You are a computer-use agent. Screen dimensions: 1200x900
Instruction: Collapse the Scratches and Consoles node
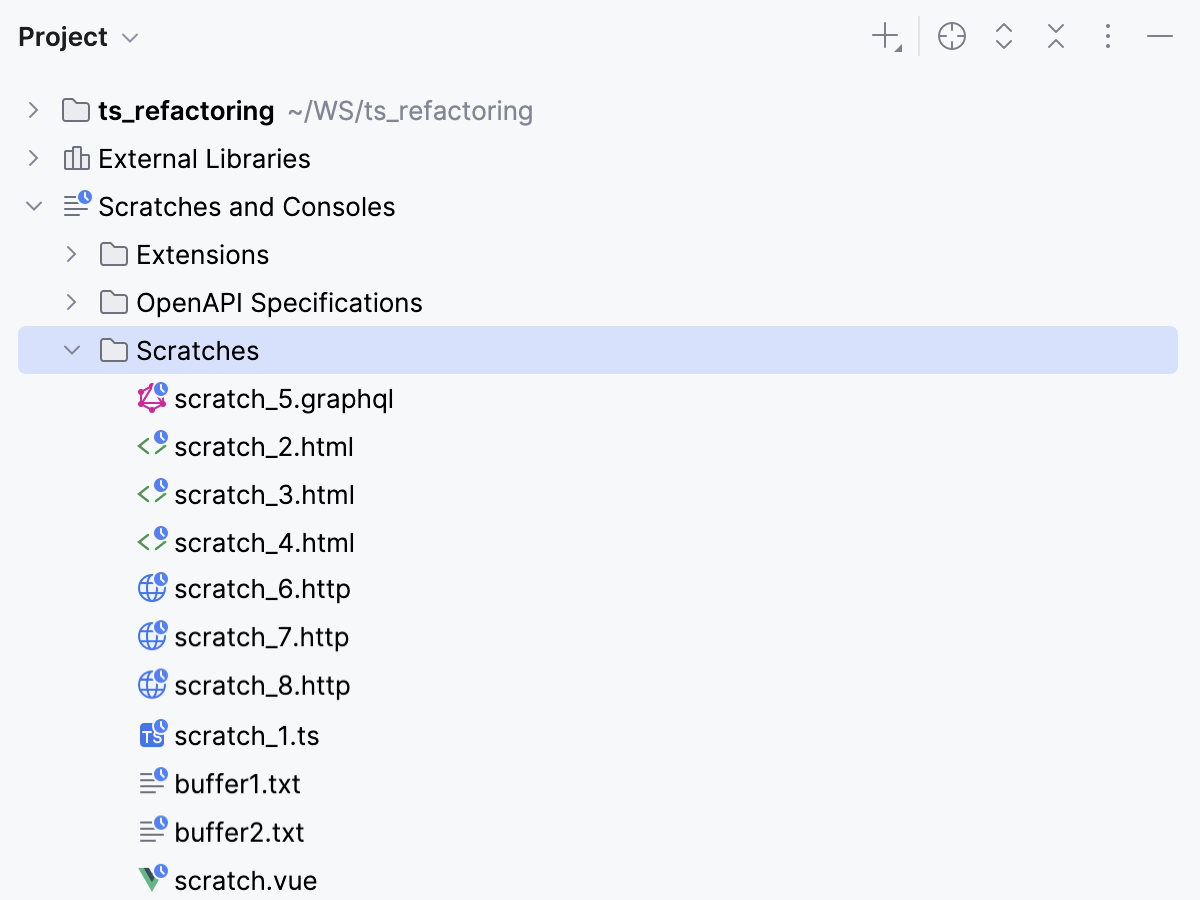[x=34, y=206]
